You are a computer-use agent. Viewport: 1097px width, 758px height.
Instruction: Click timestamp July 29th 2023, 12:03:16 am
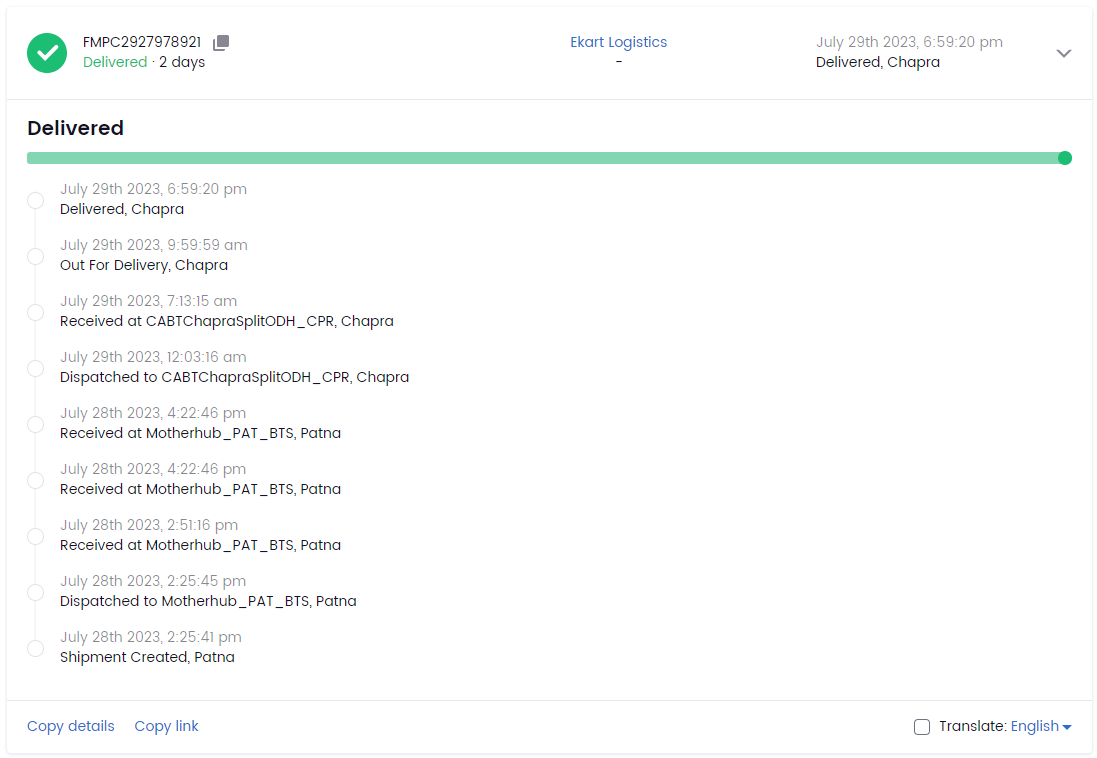[x=153, y=357]
